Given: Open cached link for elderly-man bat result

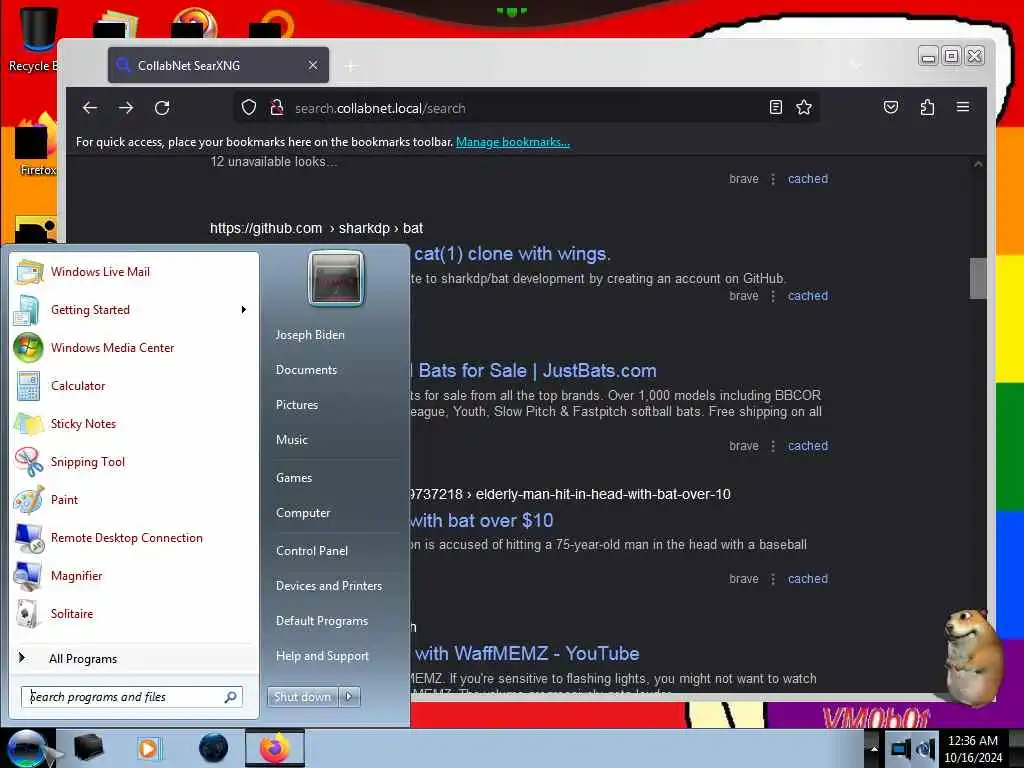Looking at the screenshot, I should (x=808, y=579).
